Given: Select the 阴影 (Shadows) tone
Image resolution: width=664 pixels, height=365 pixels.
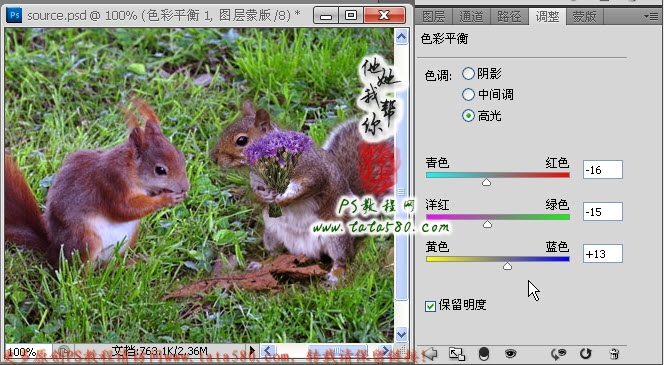Looking at the screenshot, I should [468, 74].
